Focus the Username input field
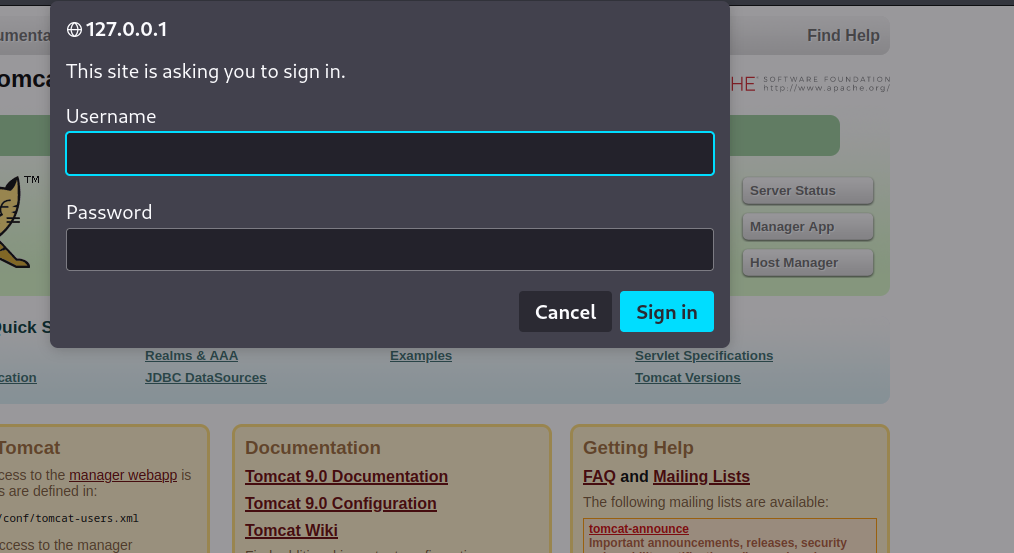Viewport: 1014px width, 553px height. [390, 154]
